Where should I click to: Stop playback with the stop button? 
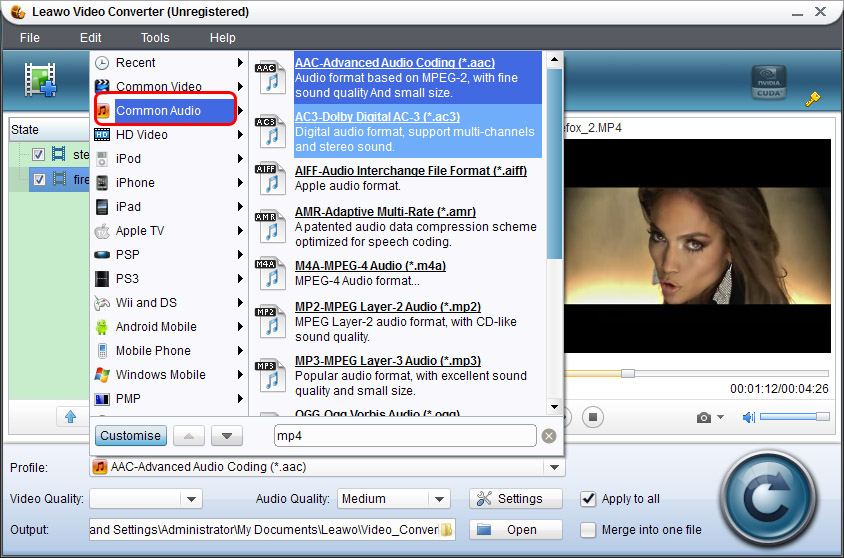[593, 417]
